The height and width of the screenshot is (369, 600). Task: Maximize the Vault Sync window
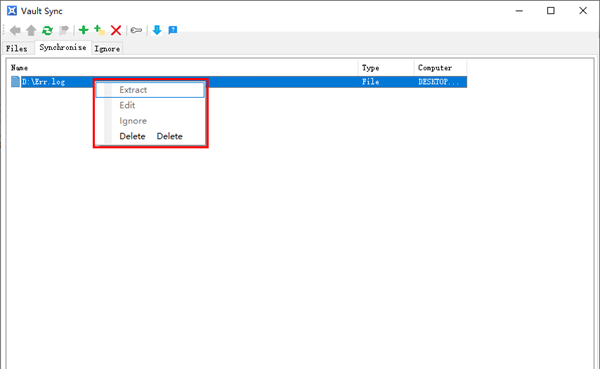(551, 11)
